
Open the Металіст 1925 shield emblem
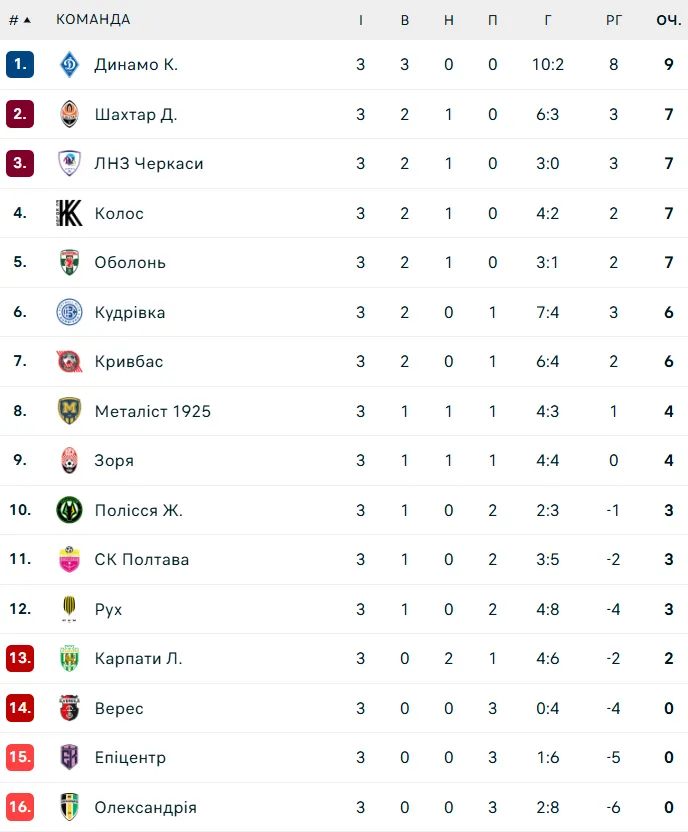(x=69, y=411)
